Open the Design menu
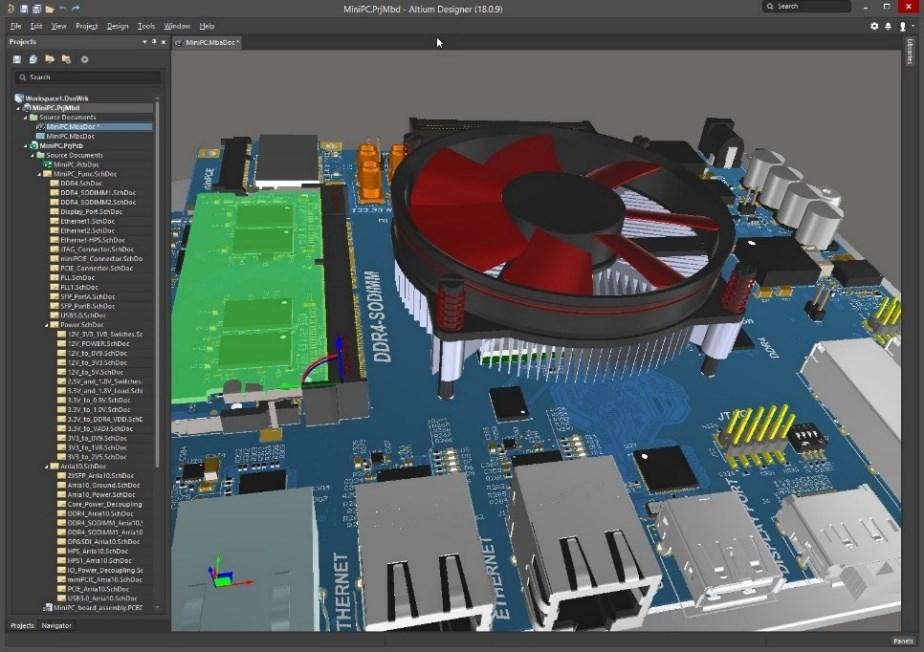 117,26
